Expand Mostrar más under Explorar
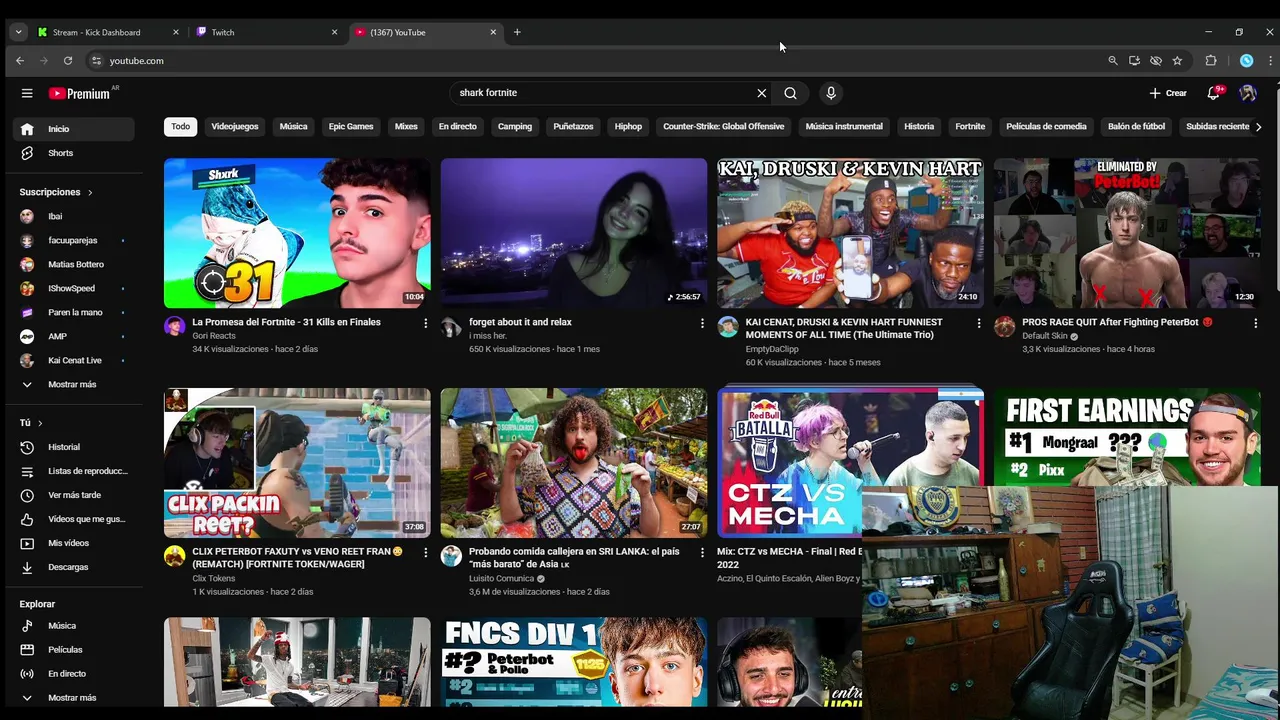 (x=74, y=698)
